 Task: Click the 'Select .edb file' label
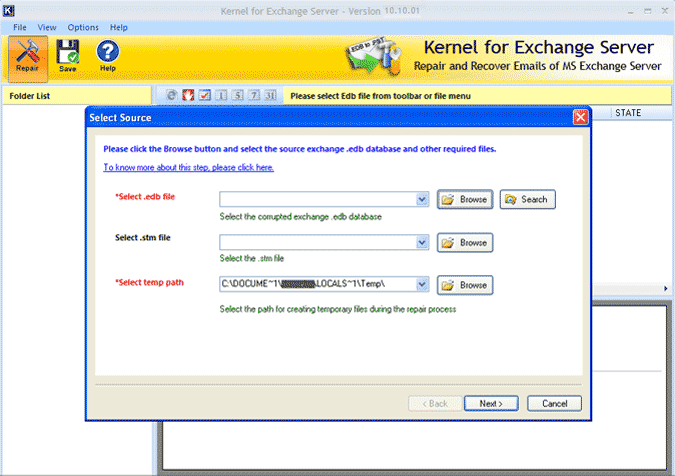pos(145,197)
